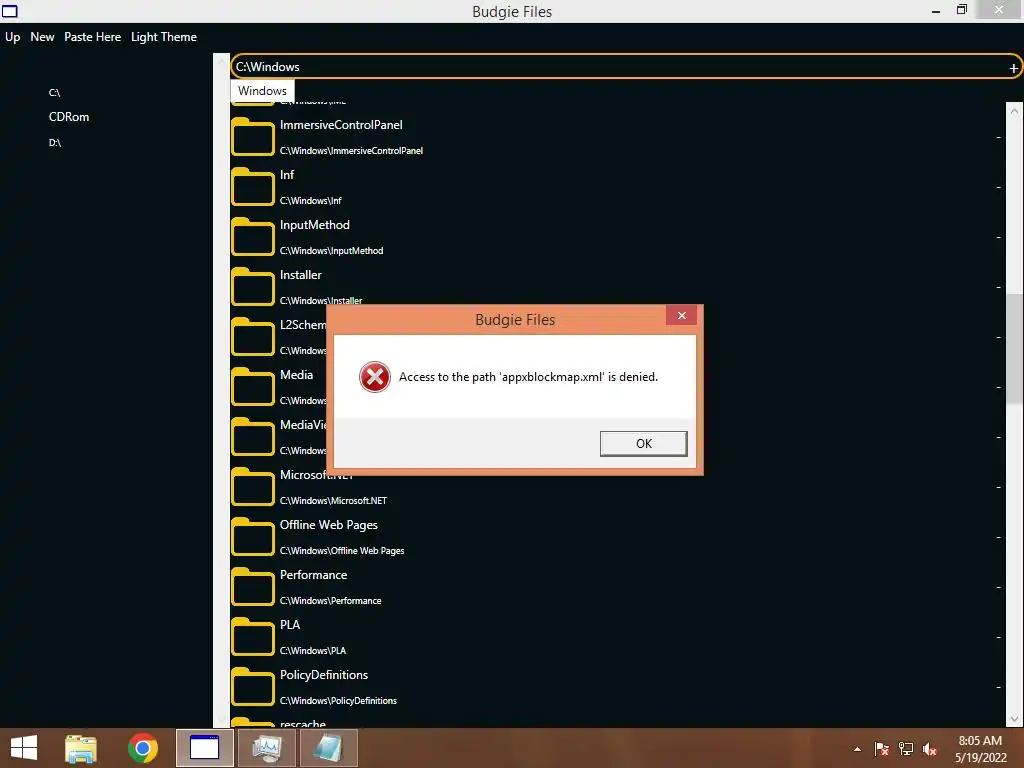Open the PolicyDefinitions folder icon
The width and height of the screenshot is (1024, 768).
(x=253, y=686)
